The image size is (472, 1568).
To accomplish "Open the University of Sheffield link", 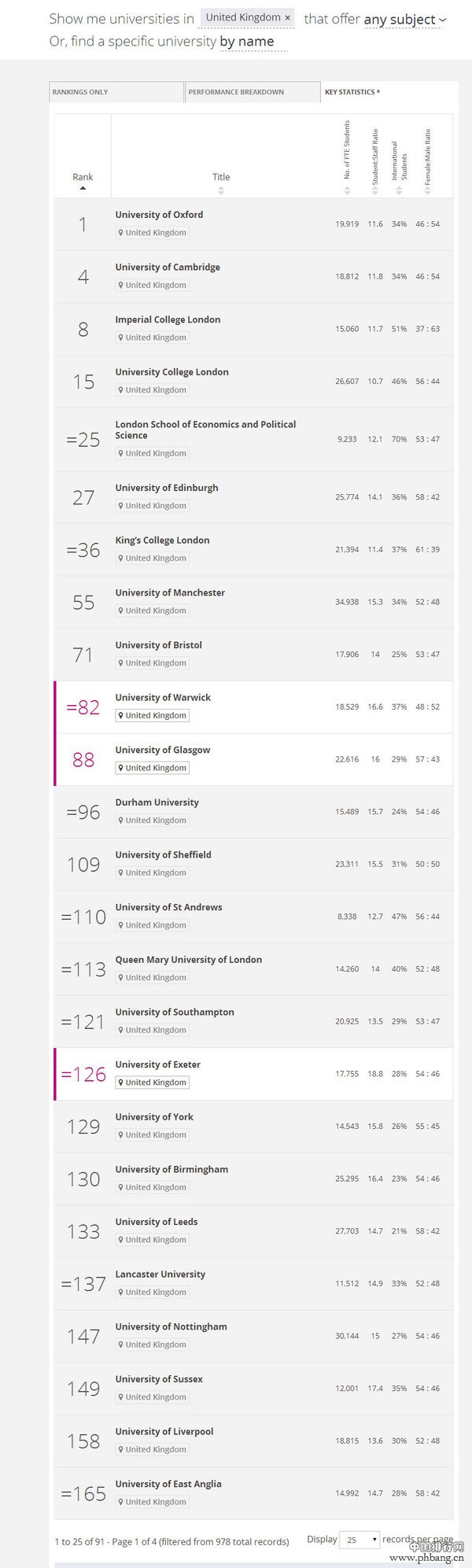I will 163,855.
